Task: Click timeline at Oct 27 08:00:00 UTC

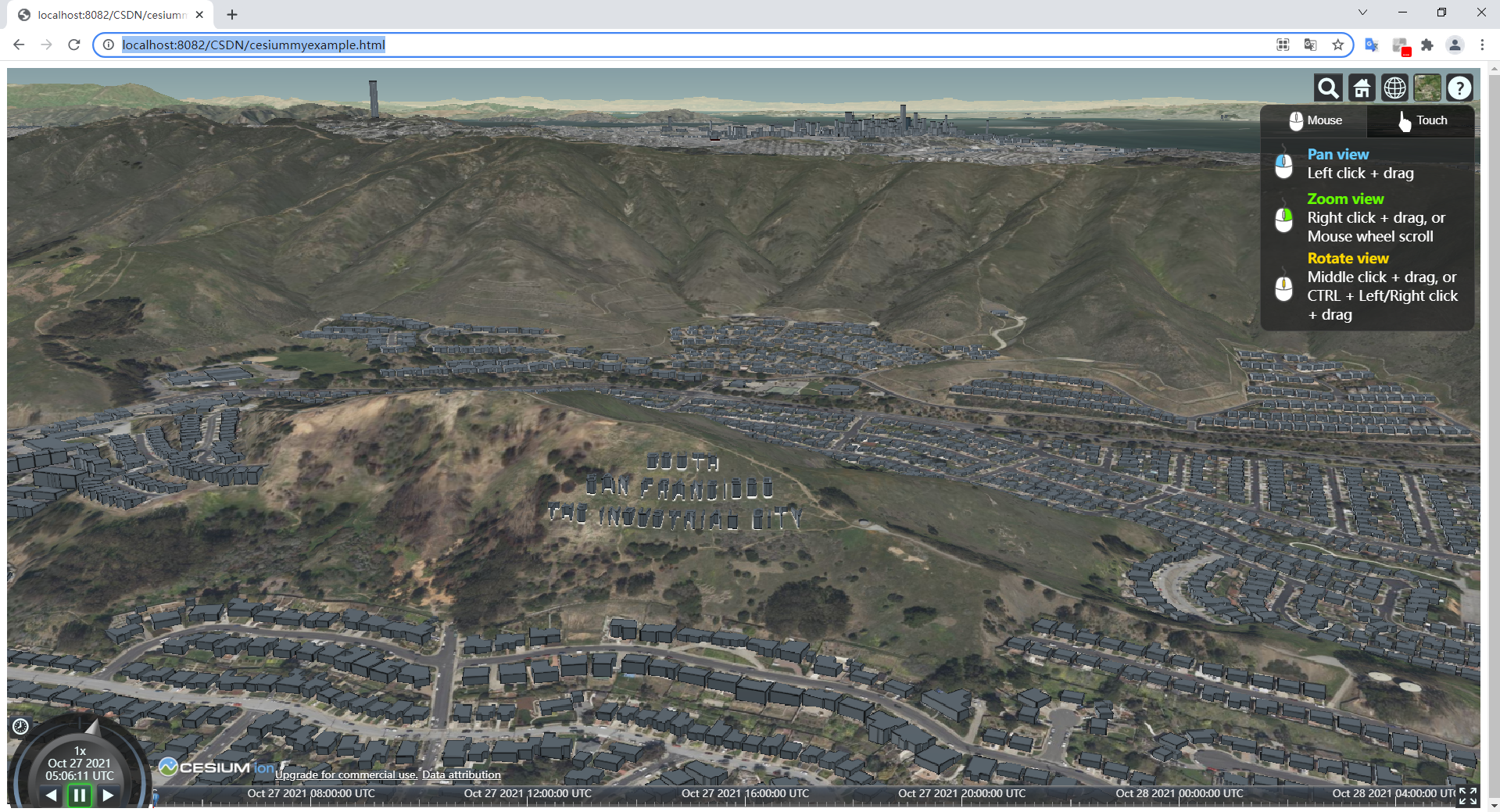Action: (x=311, y=794)
